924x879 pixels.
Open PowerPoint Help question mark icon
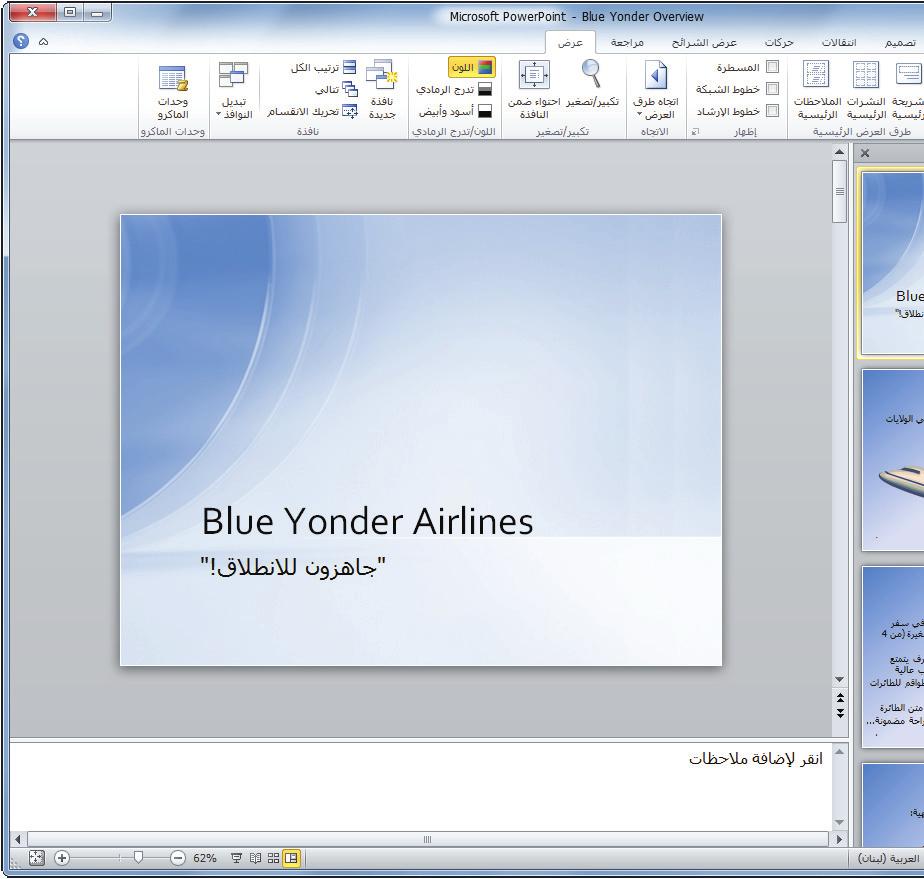coord(21,41)
